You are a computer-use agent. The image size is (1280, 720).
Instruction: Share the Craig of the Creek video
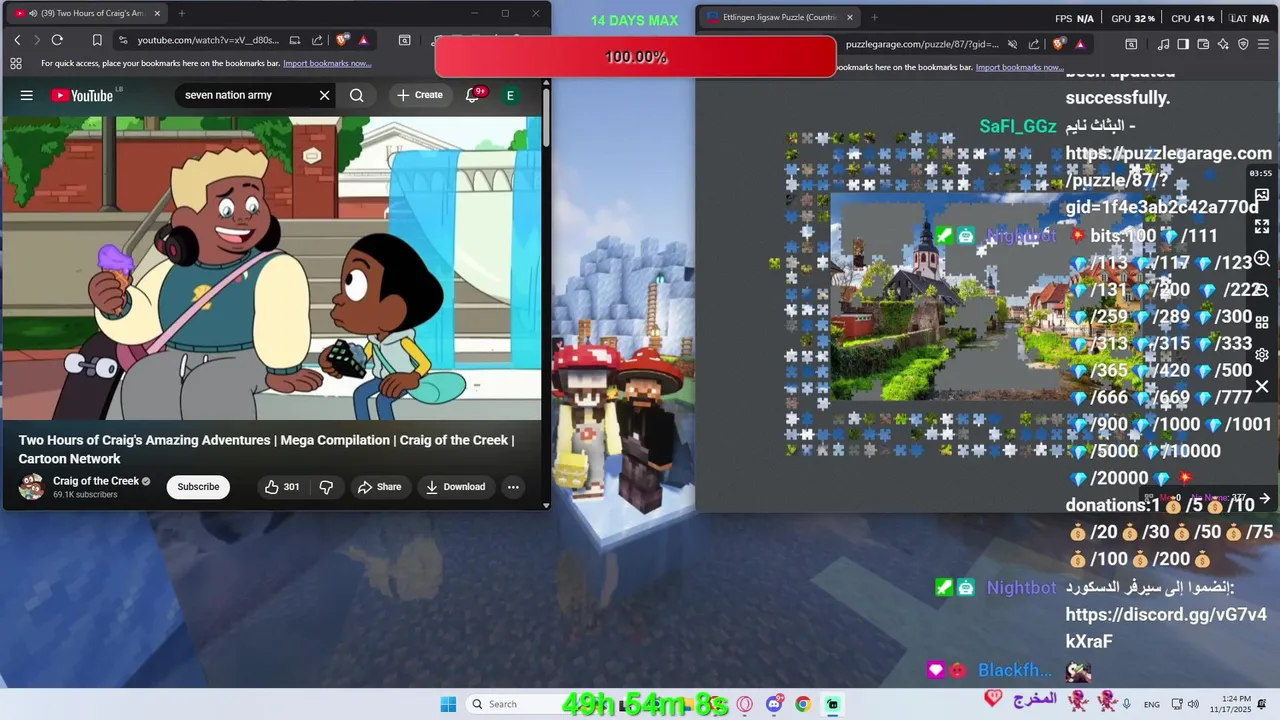(379, 487)
